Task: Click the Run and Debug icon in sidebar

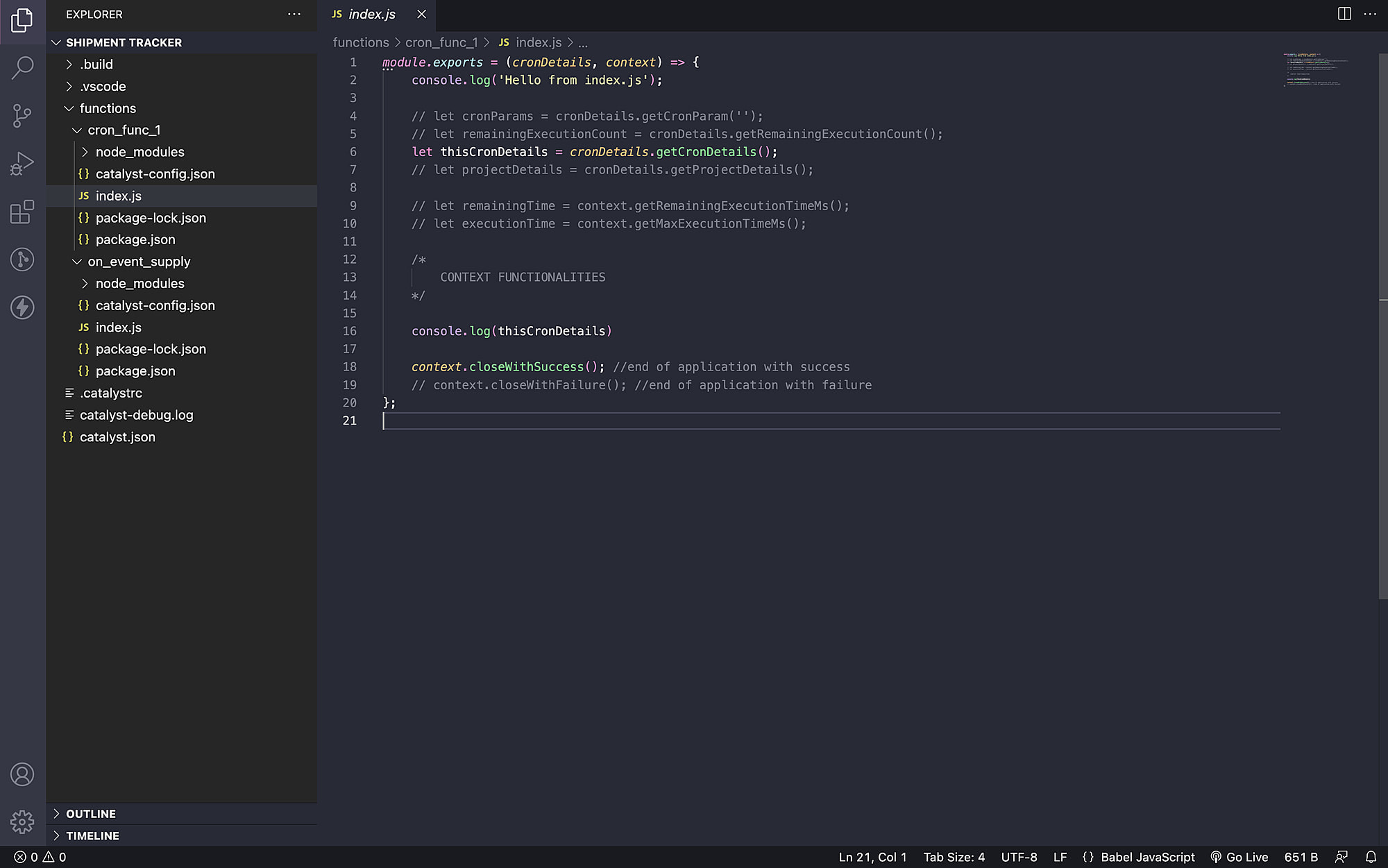Action: (x=22, y=163)
